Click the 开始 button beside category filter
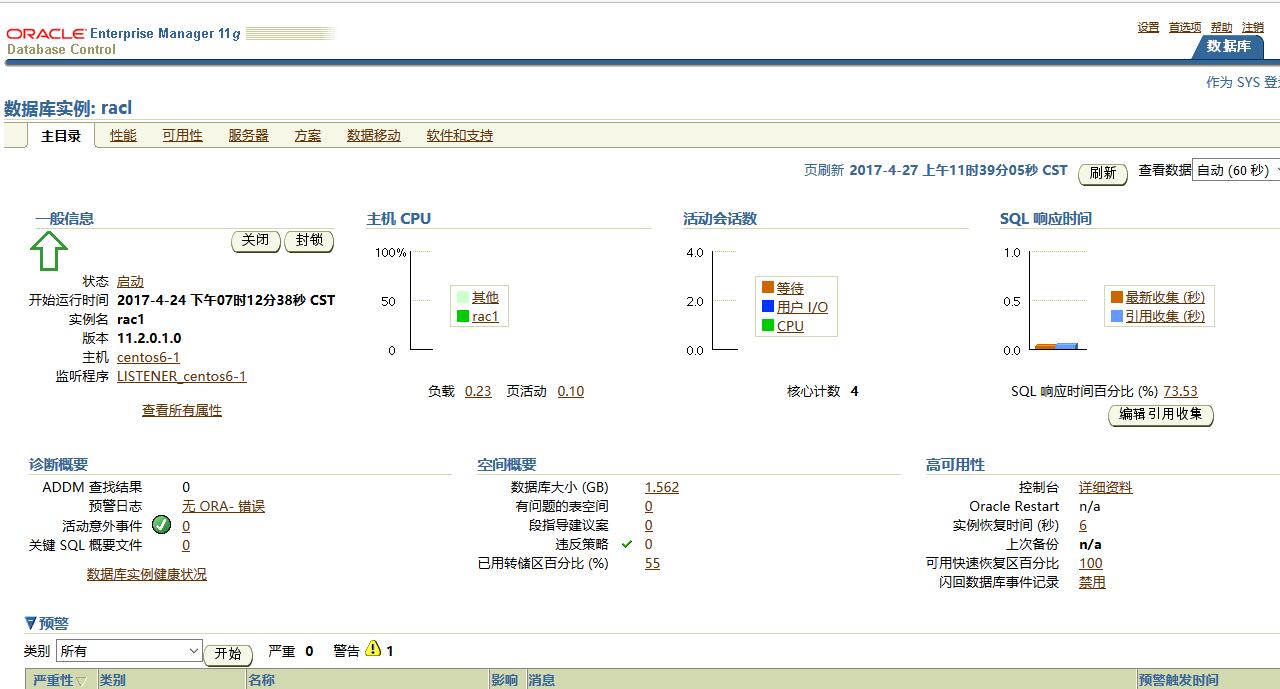Image resolution: width=1280 pixels, height=689 pixels. point(228,654)
